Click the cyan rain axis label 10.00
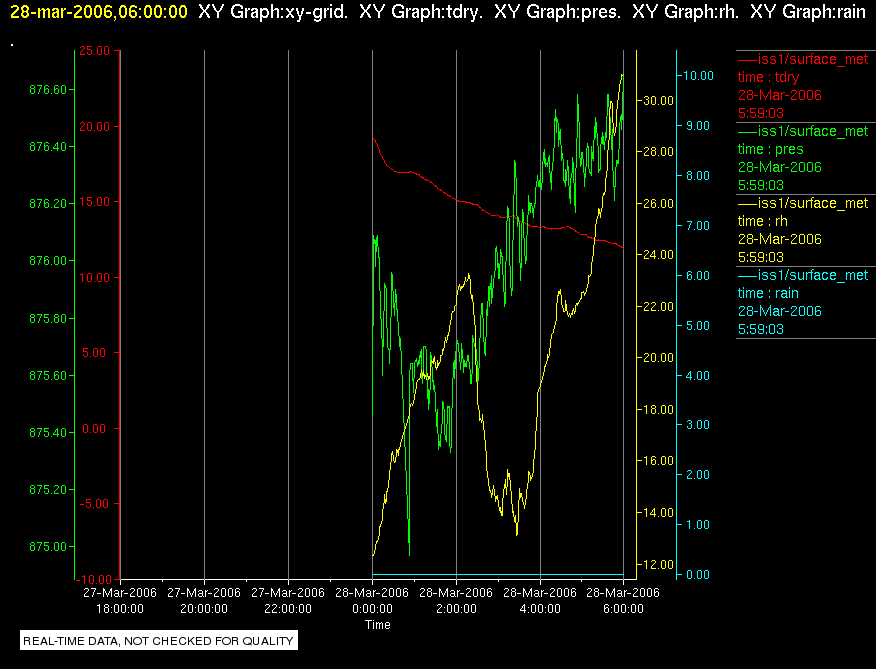The height and width of the screenshot is (669, 876). tap(698, 75)
